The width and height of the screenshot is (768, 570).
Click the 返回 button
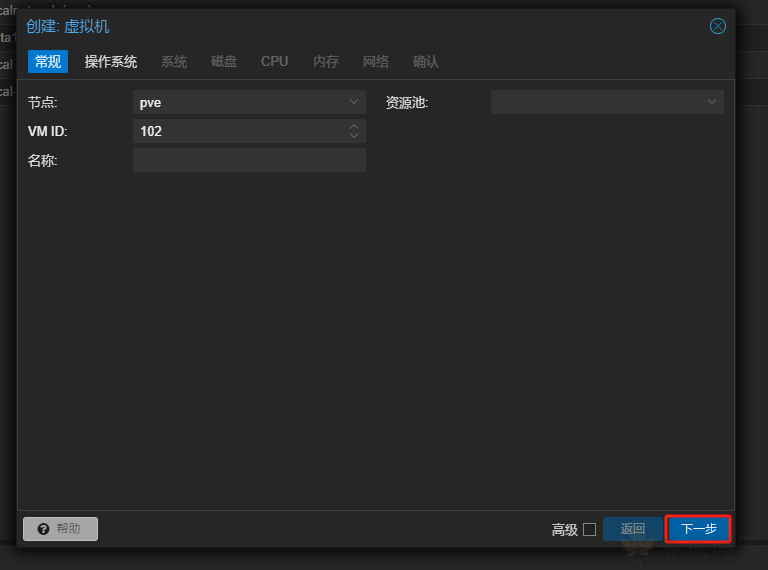pos(632,529)
